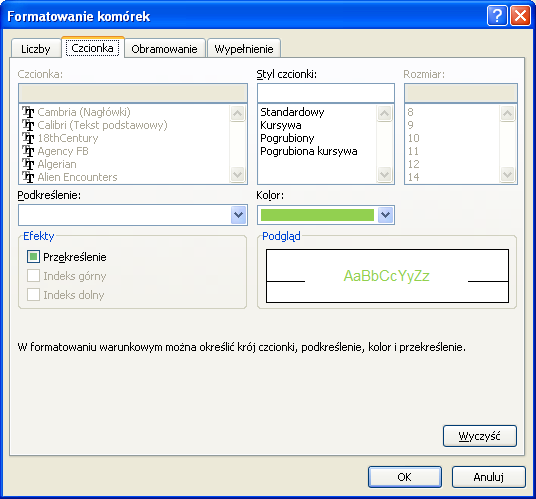Image resolution: width=536 pixels, height=499 pixels.
Task: Click the size list scroll up arrow
Action: [x=508, y=113]
